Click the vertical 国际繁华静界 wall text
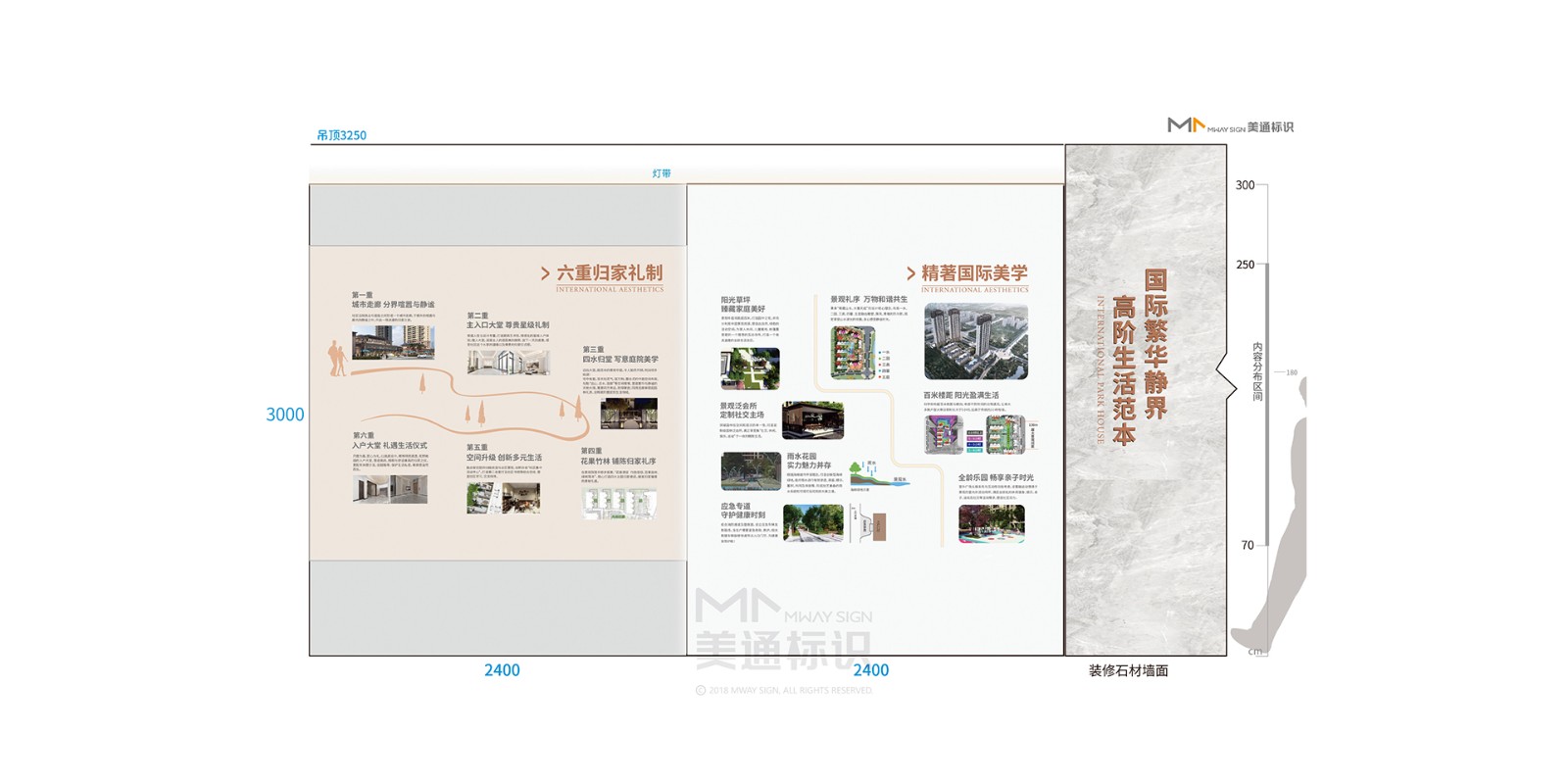This screenshot has height=784, width=1568. point(1155,345)
